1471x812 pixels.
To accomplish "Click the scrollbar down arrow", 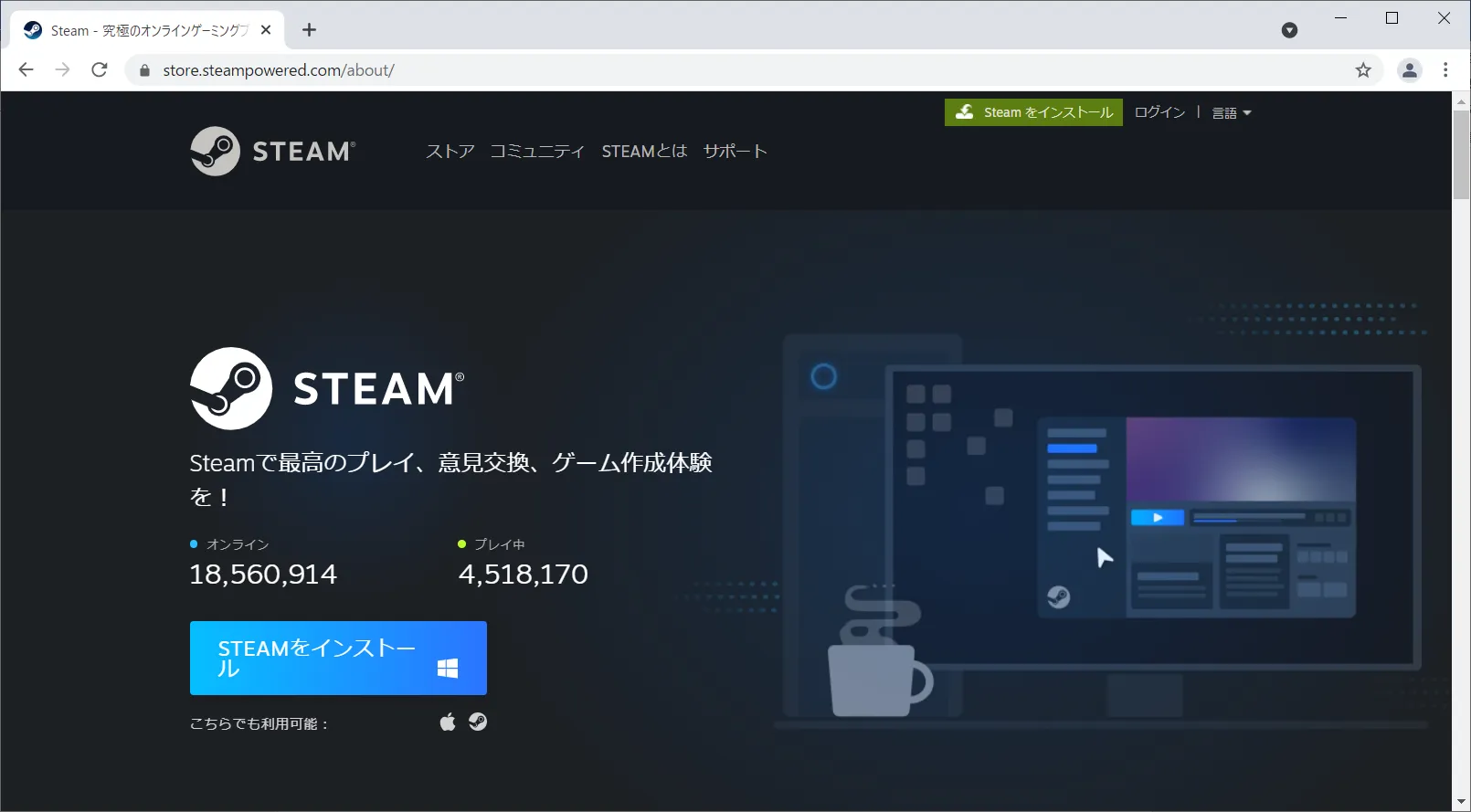I will click(x=1462, y=803).
